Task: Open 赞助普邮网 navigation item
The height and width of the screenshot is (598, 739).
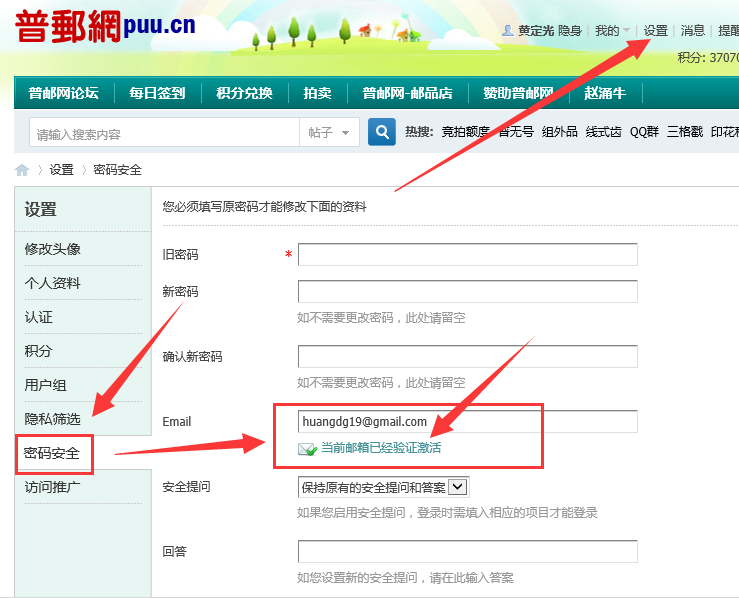Action: (x=518, y=93)
